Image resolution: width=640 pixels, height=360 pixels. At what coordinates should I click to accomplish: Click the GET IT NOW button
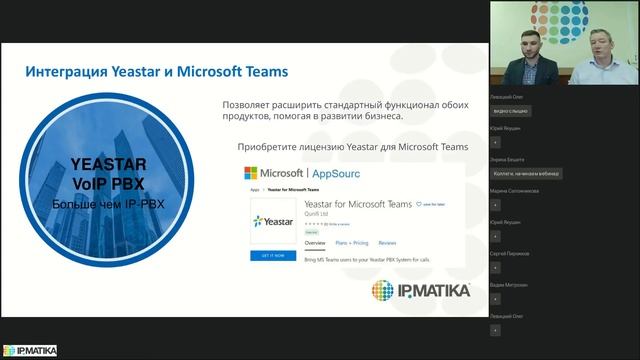point(273,256)
